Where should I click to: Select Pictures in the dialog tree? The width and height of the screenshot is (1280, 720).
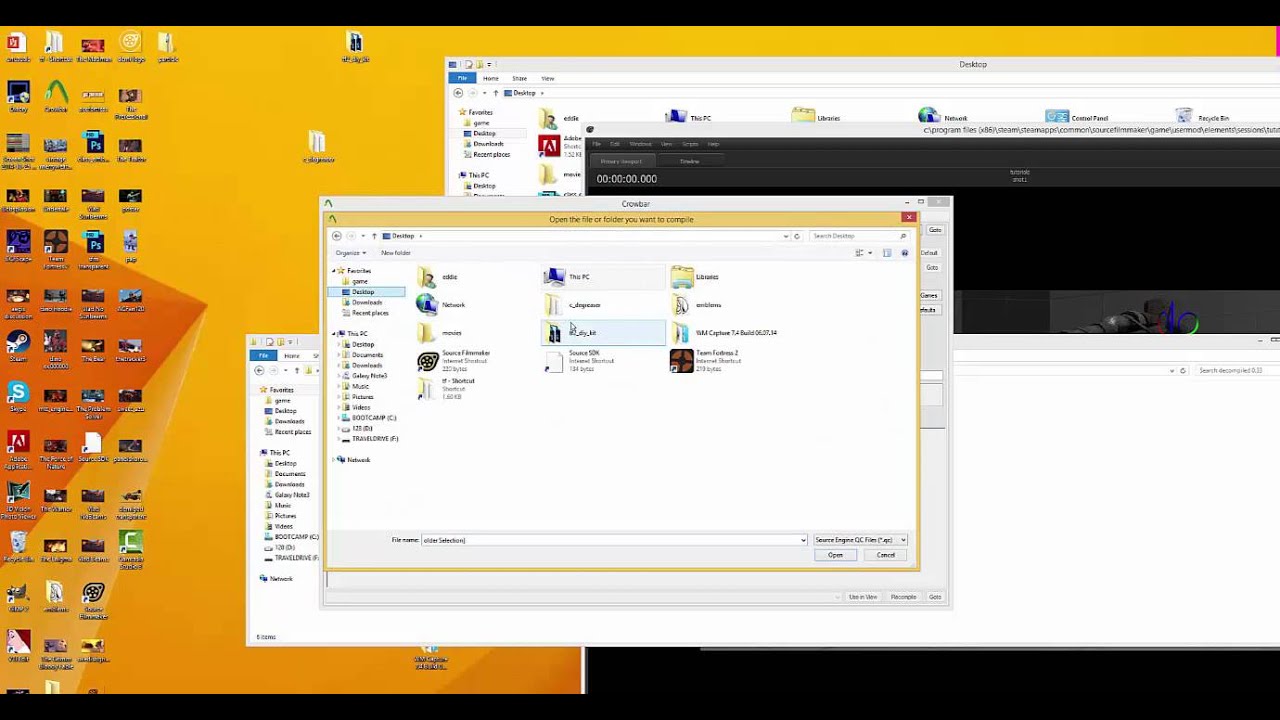click(x=359, y=397)
